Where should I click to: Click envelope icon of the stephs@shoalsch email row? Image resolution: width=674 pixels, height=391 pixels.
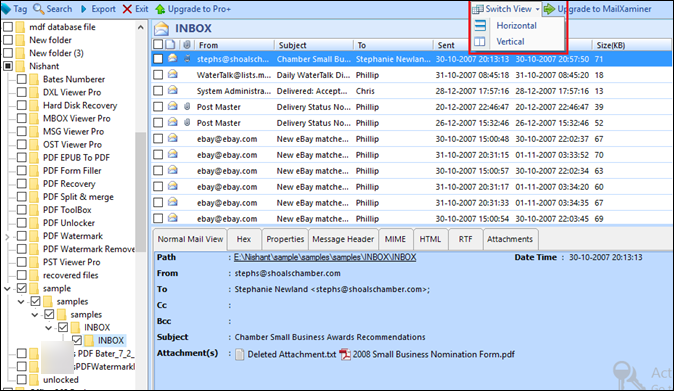point(172,58)
